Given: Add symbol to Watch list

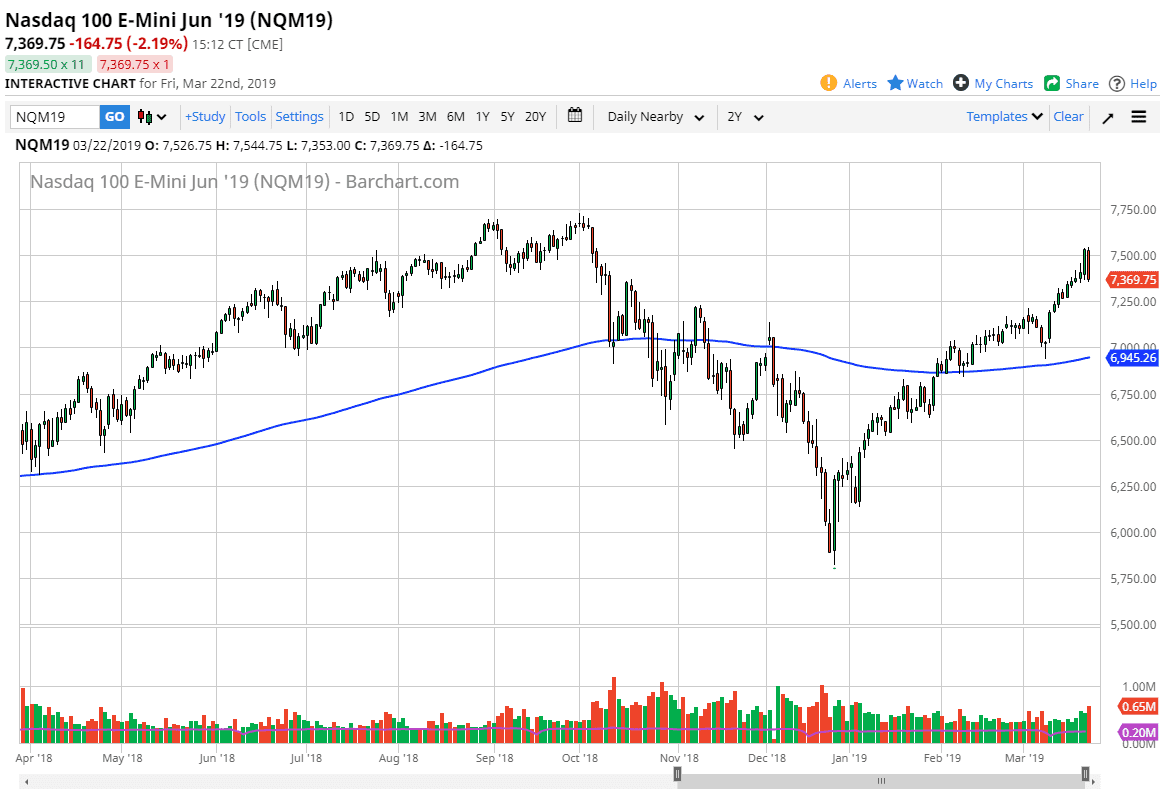Looking at the screenshot, I should point(914,83).
